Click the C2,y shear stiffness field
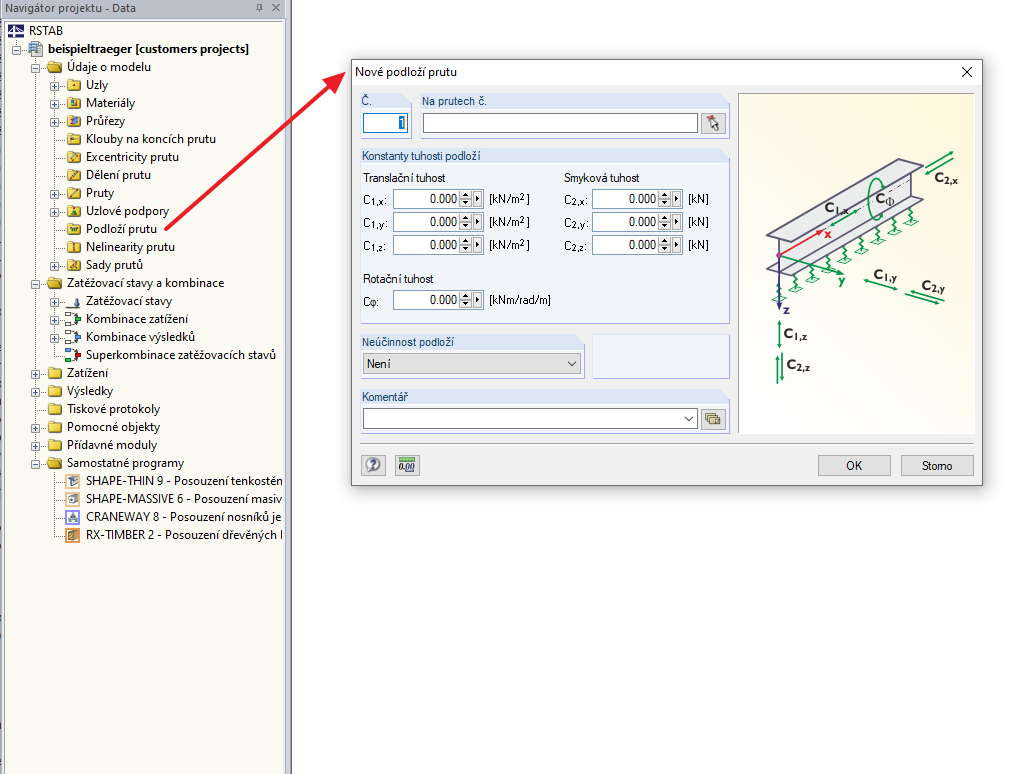 click(x=625, y=222)
